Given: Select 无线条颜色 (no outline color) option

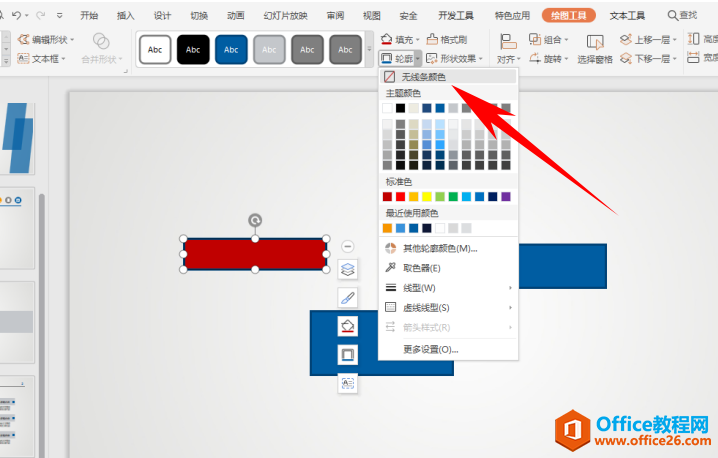Looking at the screenshot, I should (x=424, y=76).
